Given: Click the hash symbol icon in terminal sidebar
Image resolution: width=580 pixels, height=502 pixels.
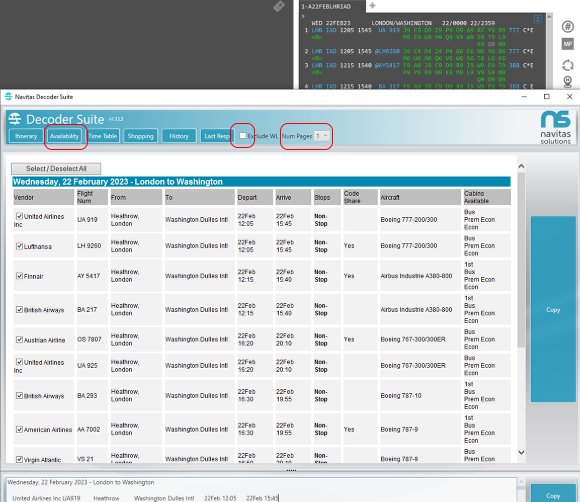Looking at the screenshot, I should tap(567, 27).
